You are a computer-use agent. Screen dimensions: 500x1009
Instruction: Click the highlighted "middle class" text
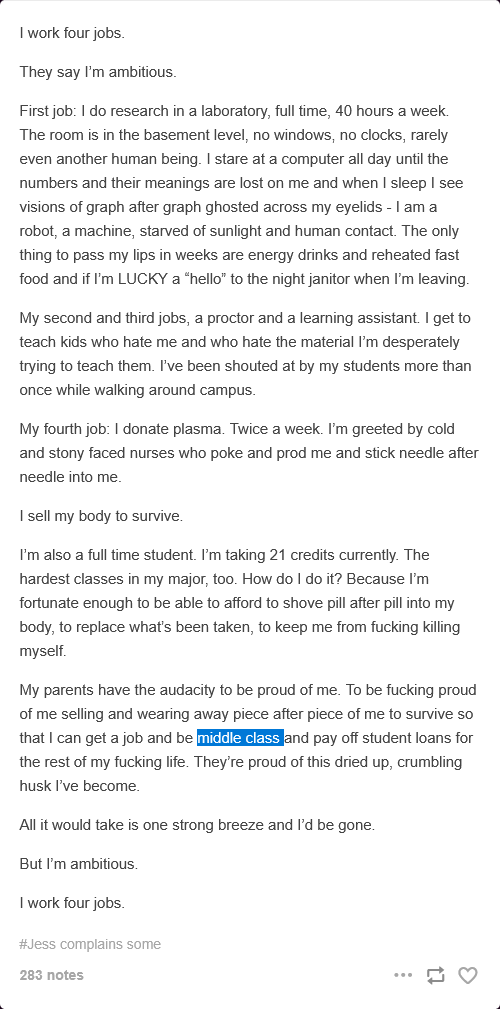(x=240, y=737)
